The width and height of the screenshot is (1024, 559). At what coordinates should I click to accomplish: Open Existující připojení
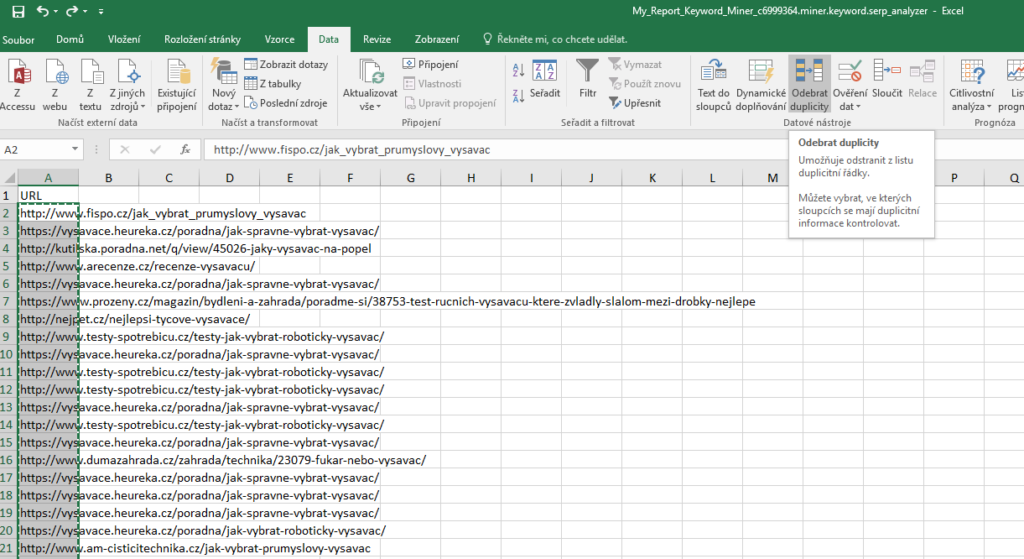pos(176,85)
